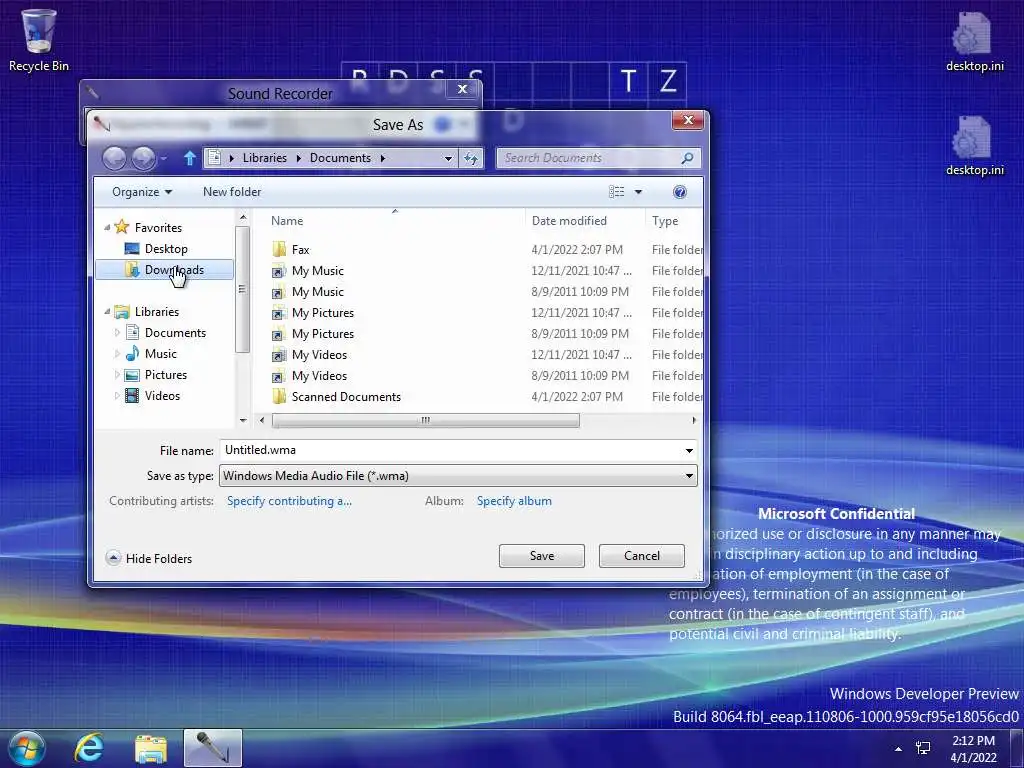1024x768 pixels.
Task: Select the Documents library in tree
Action: click(x=175, y=332)
